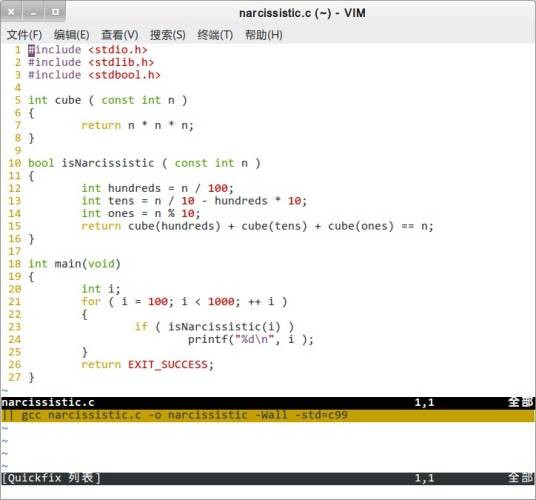The height and width of the screenshot is (500, 536).
Task: Click the '#include <stdlib.h>' line
Action: [91, 63]
